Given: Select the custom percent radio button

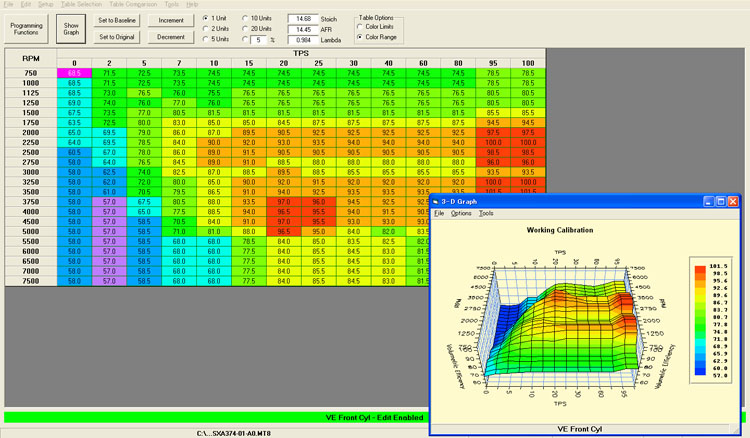Looking at the screenshot, I should click(x=247, y=41).
